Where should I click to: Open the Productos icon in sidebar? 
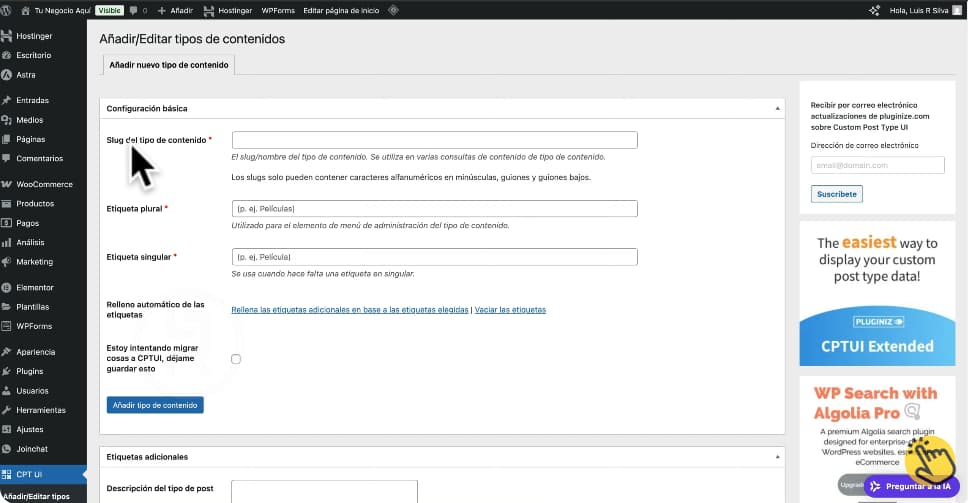[x=7, y=204]
